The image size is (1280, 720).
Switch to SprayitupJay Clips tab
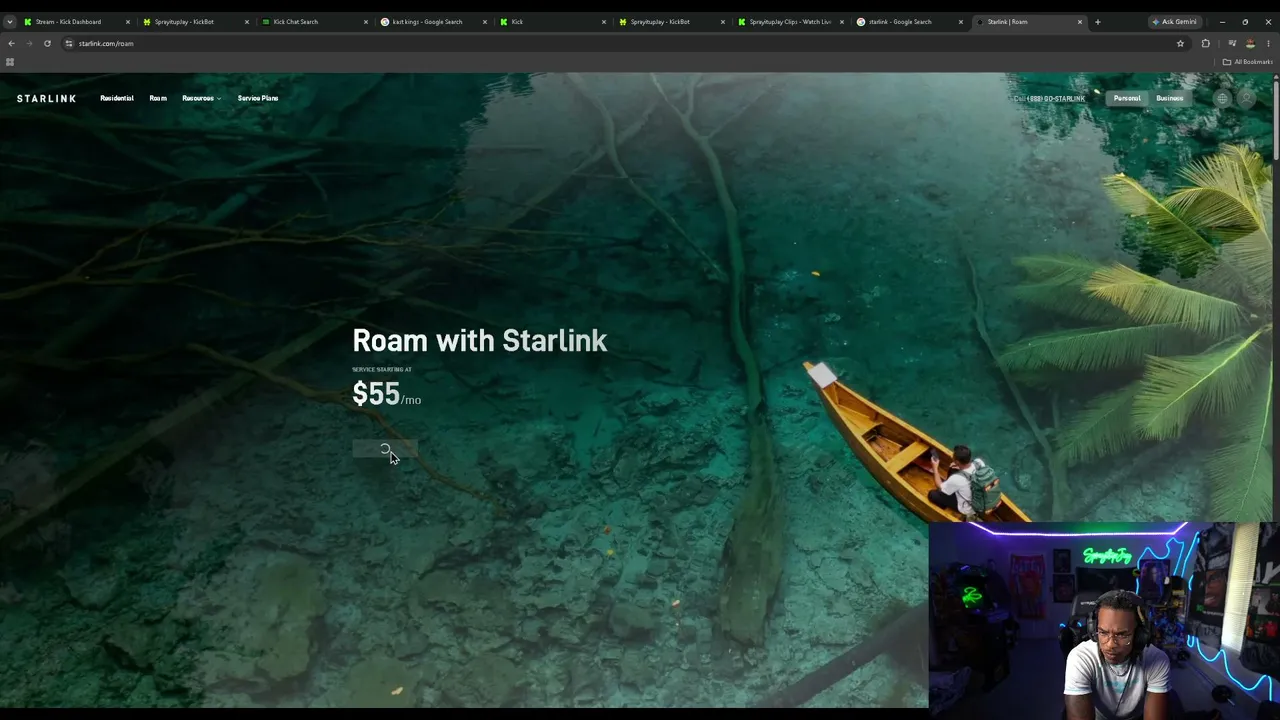[791, 22]
